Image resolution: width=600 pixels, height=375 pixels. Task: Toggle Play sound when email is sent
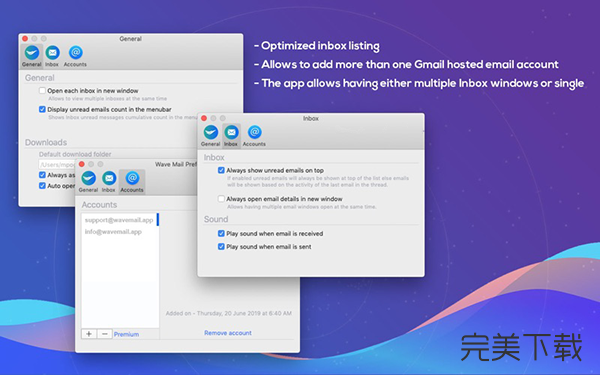point(221,247)
